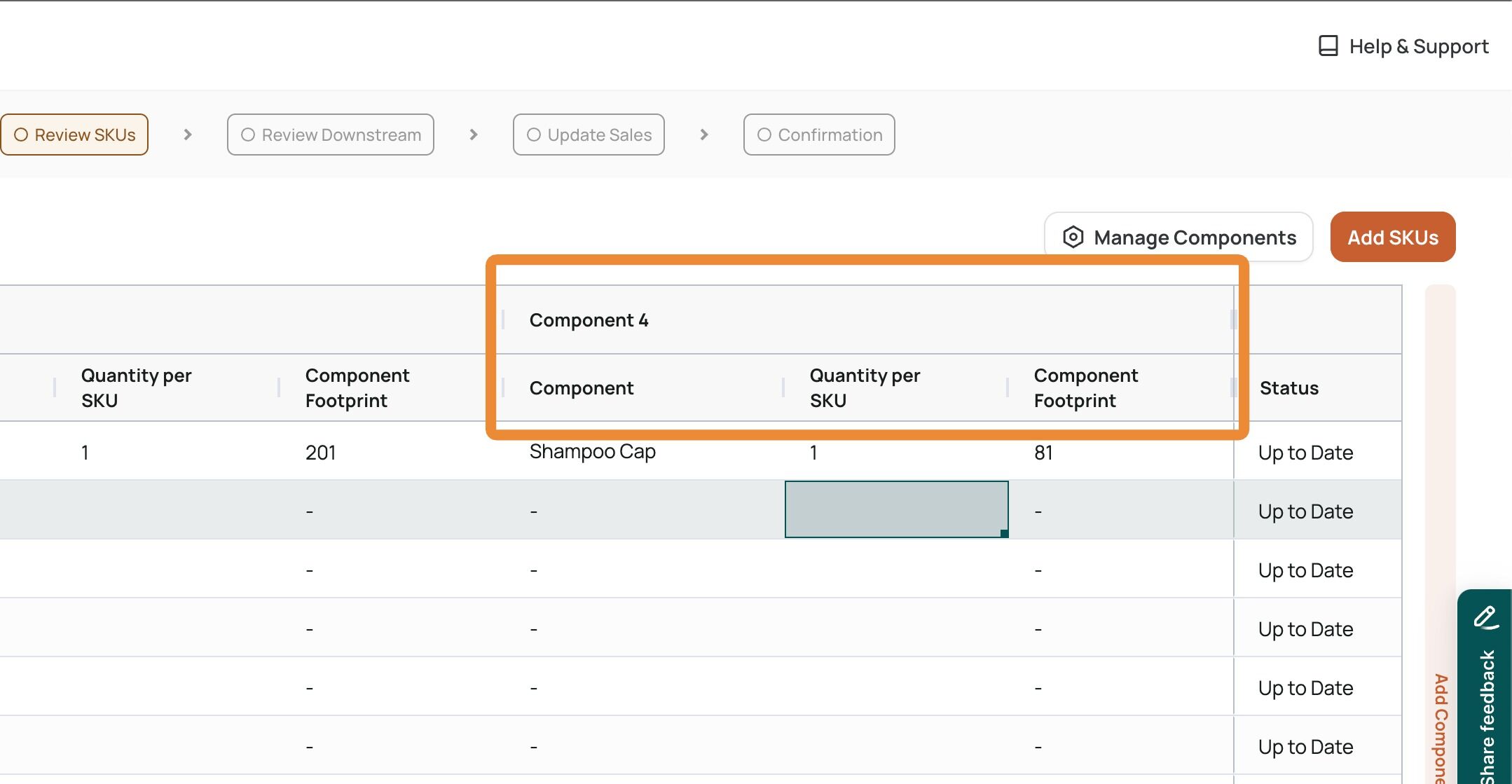Image resolution: width=1512 pixels, height=784 pixels.
Task: Click the Component column header under Component 4
Action: point(643,388)
